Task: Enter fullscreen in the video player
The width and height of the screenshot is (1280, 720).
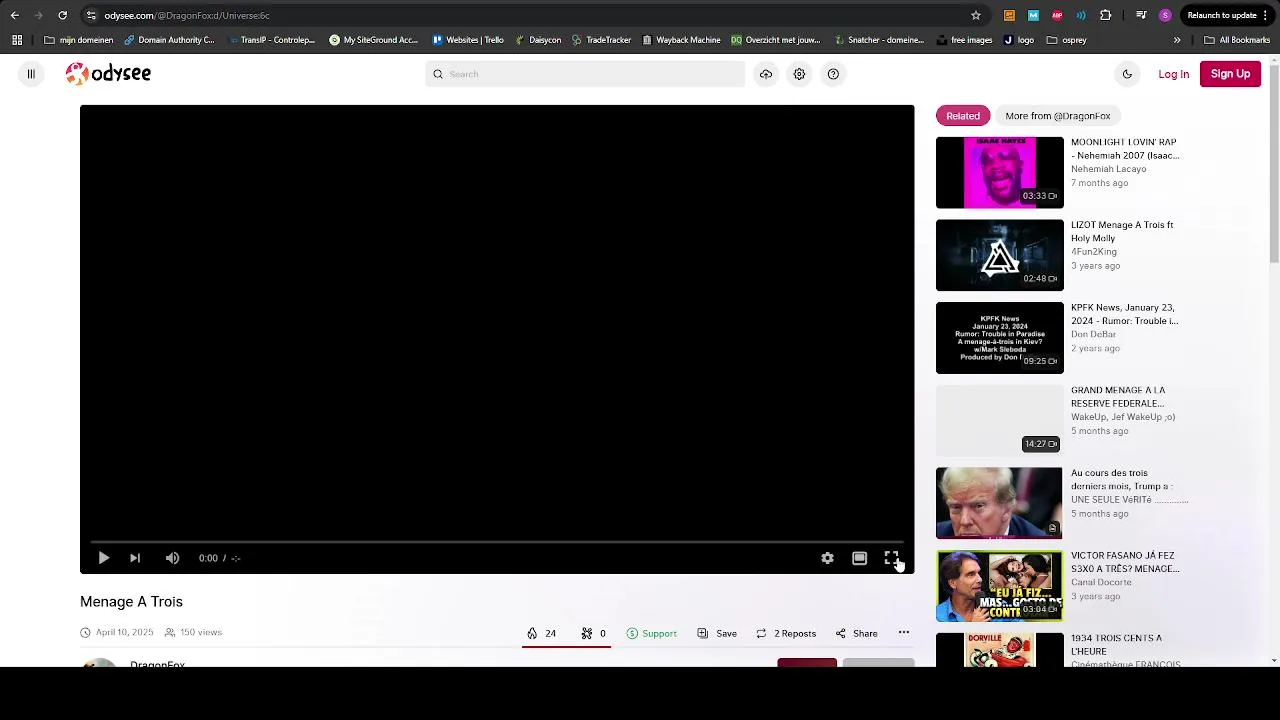Action: (x=891, y=558)
